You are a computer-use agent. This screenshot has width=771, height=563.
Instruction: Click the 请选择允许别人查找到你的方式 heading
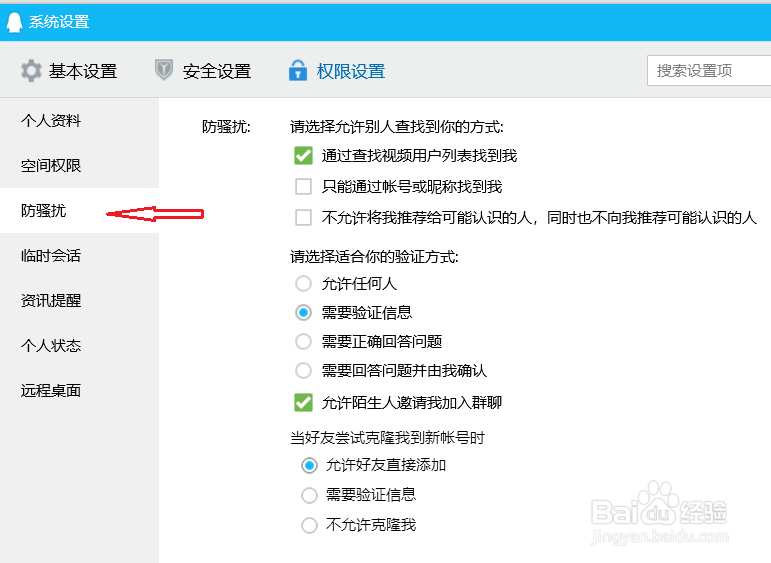point(397,127)
